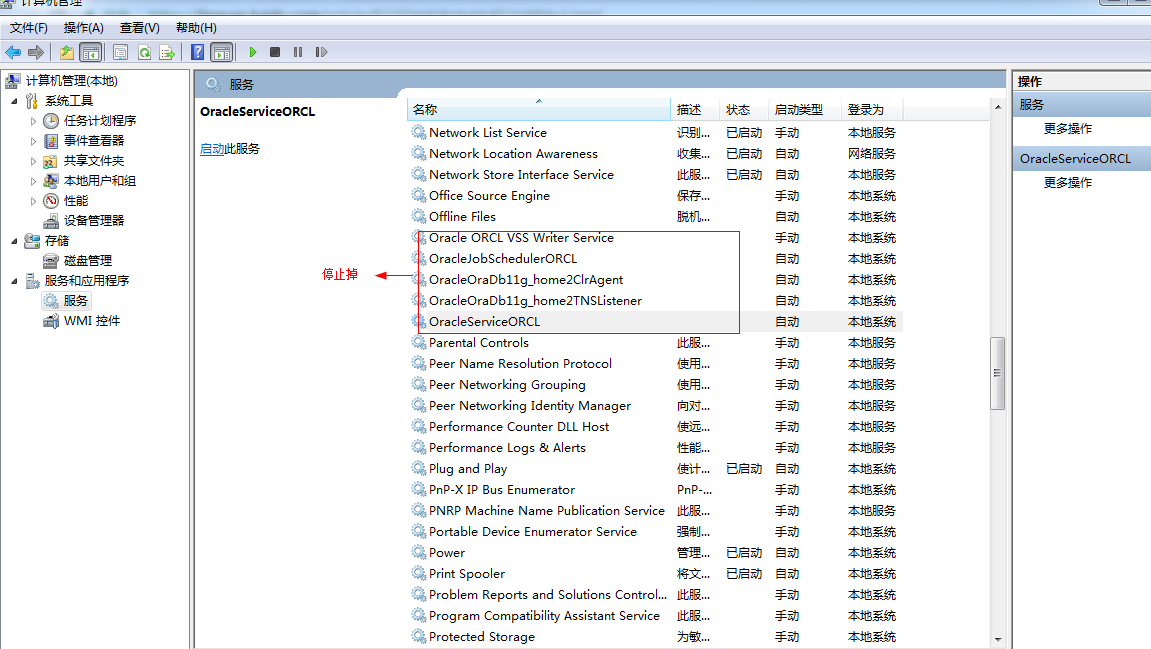Open the 操作(A) menu
Viewport: 1151px width, 649px height.
[83, 28]
